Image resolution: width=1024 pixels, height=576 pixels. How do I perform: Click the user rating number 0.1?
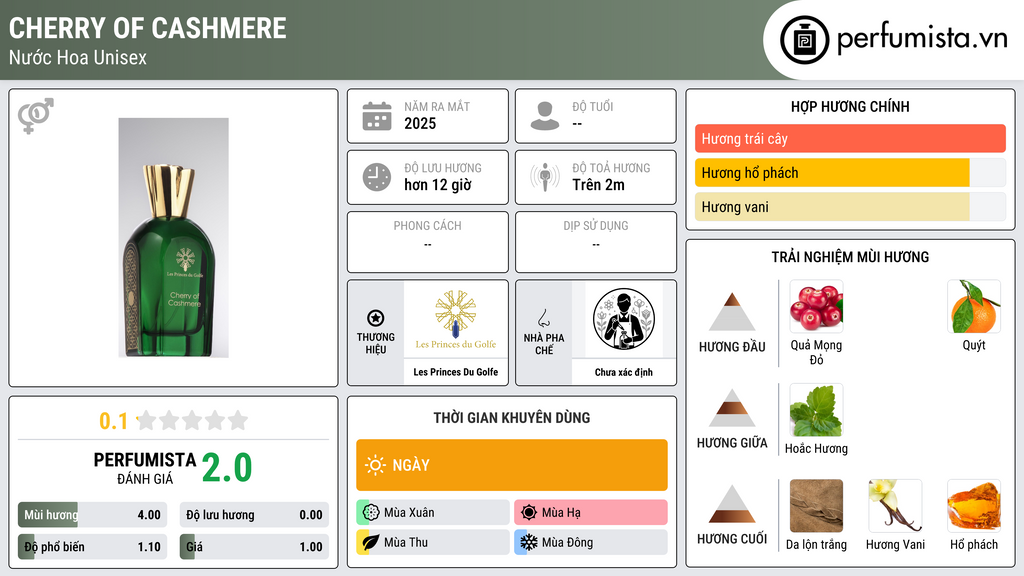click(114, 421)
